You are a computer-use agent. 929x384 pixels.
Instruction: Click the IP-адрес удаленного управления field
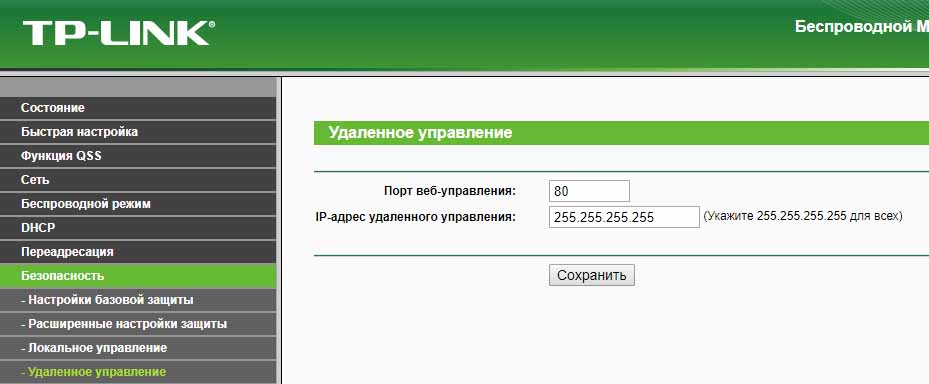tap(624, 217)
